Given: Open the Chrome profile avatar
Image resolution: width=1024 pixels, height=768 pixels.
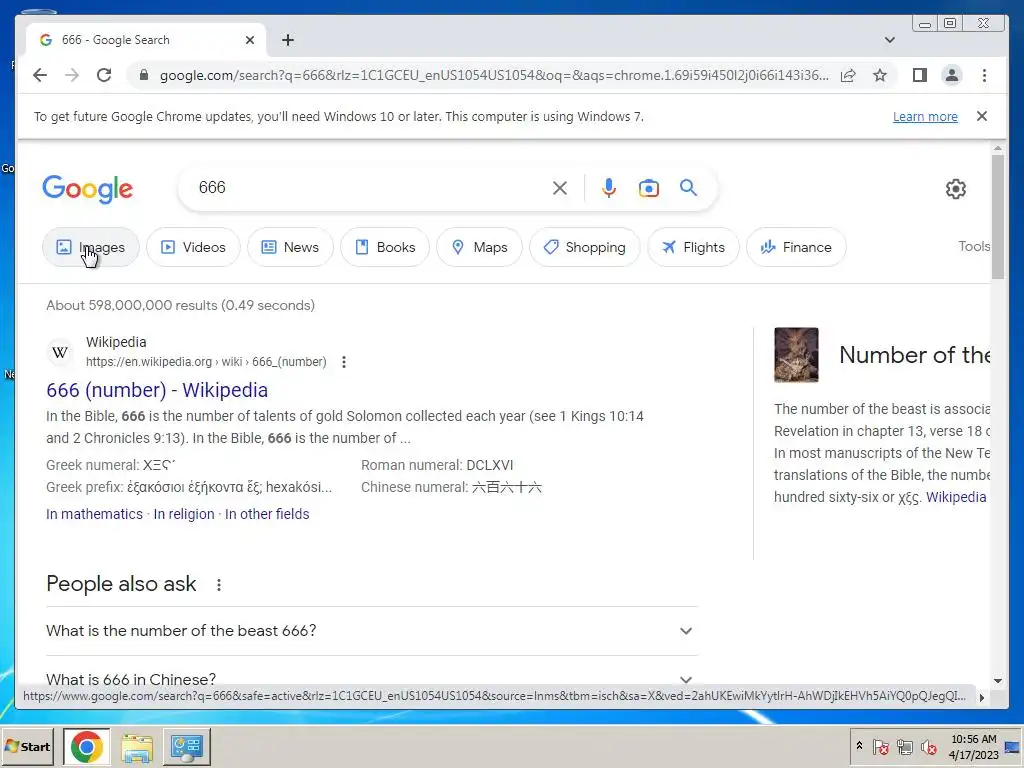Looking at the screenshot, I should [x=952, y=75].
